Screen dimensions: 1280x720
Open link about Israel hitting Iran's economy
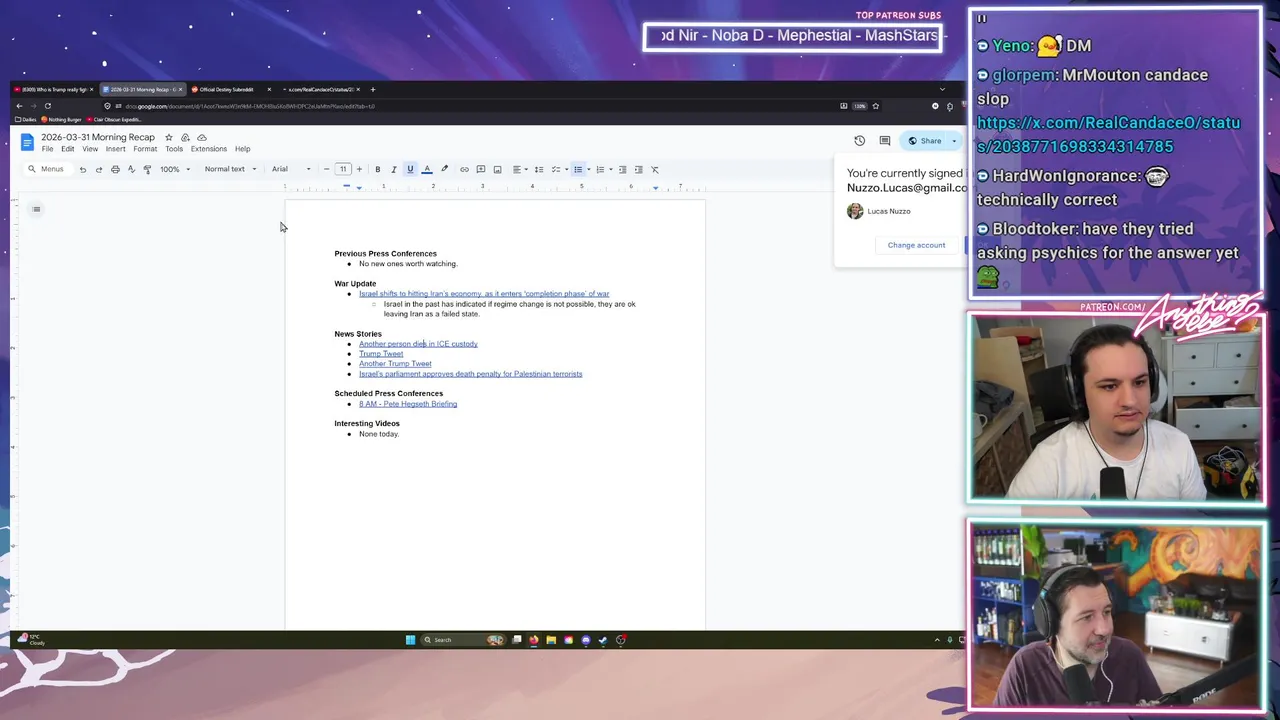tap(484, 294)
